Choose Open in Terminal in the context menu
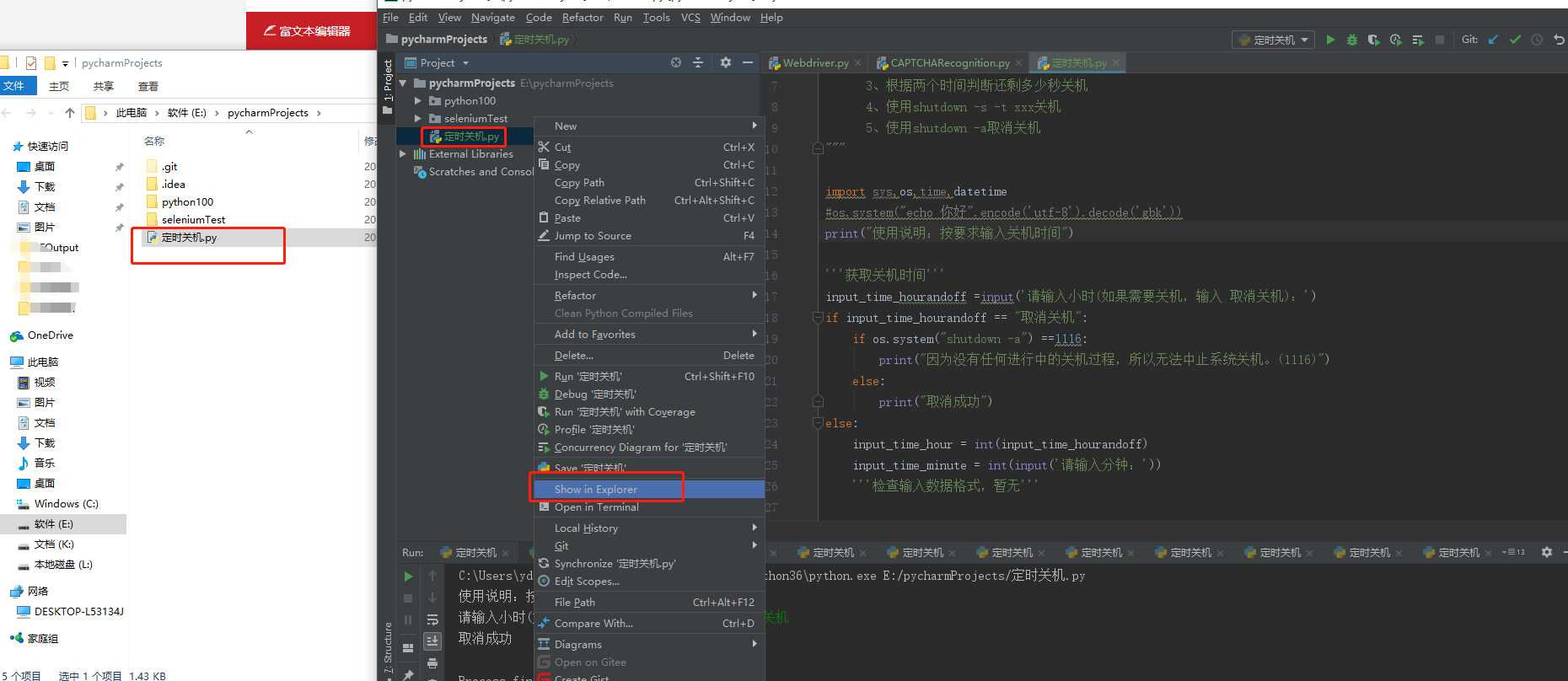Screen dimensions: 1568x681 [x=649, y=507]
